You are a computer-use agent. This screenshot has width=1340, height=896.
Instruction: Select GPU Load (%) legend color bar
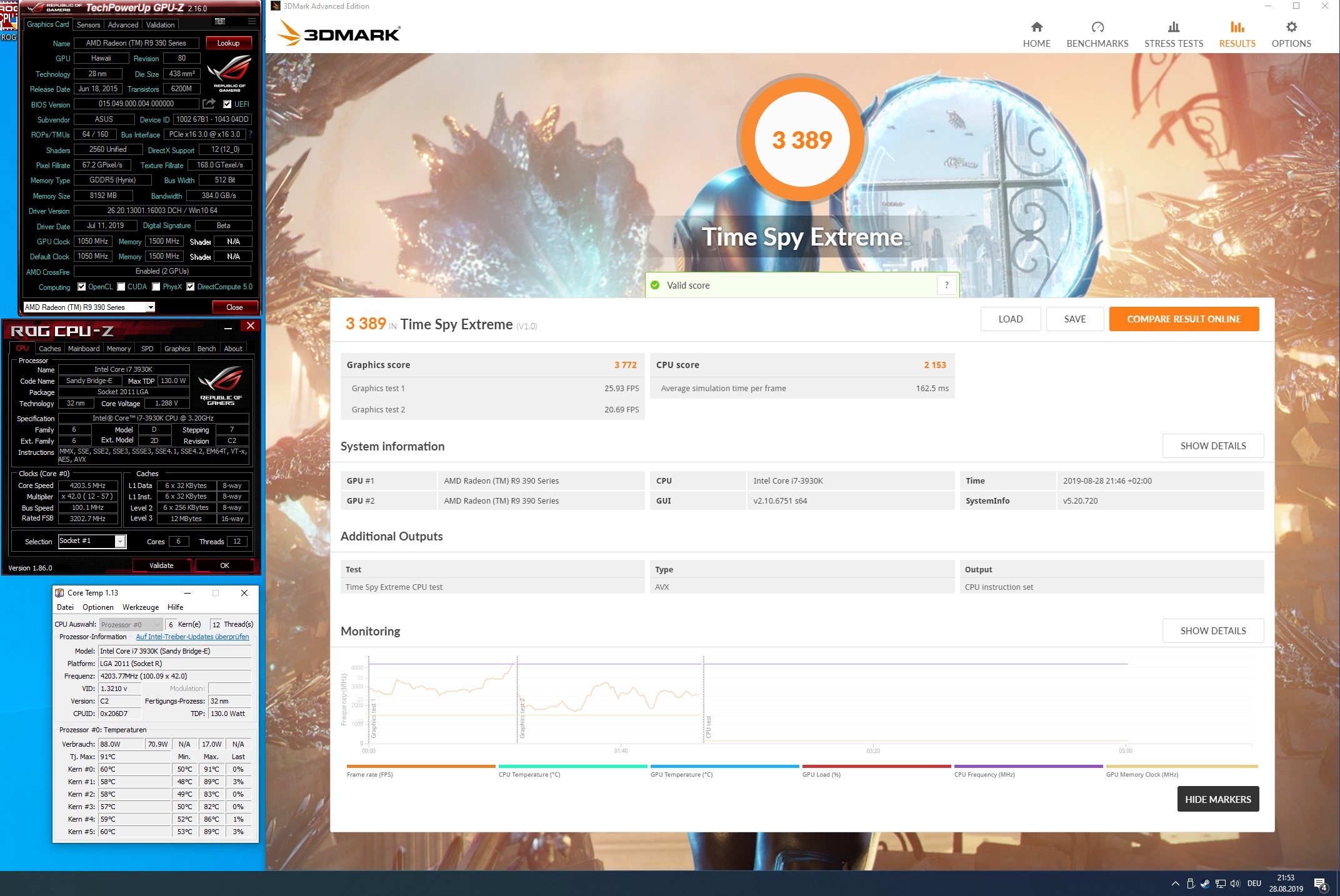(876, 766)
